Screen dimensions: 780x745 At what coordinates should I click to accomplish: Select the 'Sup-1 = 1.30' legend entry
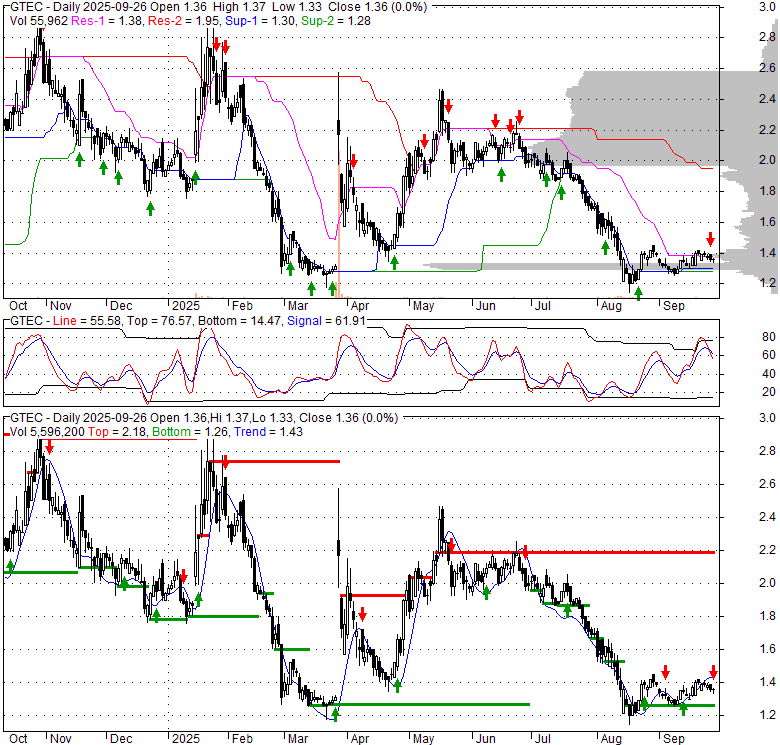(261, 21)
